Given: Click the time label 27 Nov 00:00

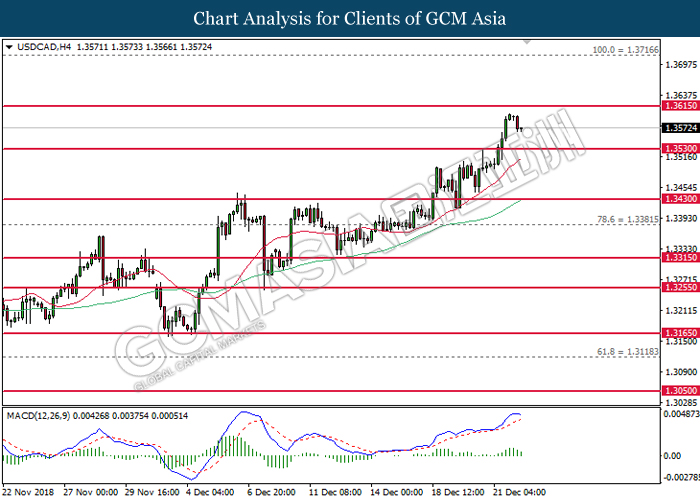Looking at the screenshot, I should (91, 492).
